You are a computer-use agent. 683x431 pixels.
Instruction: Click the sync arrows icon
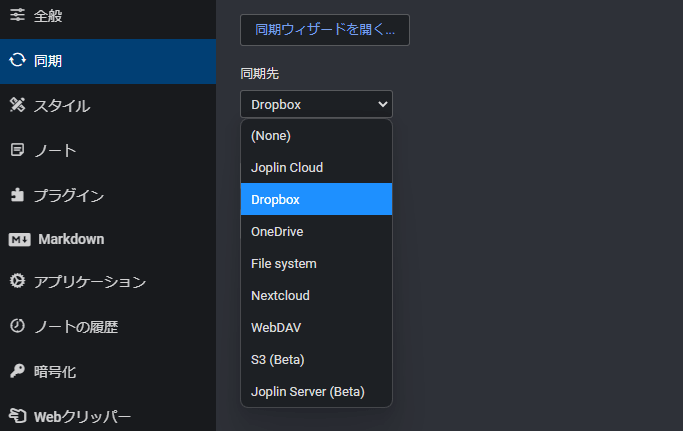click(17, 61)
